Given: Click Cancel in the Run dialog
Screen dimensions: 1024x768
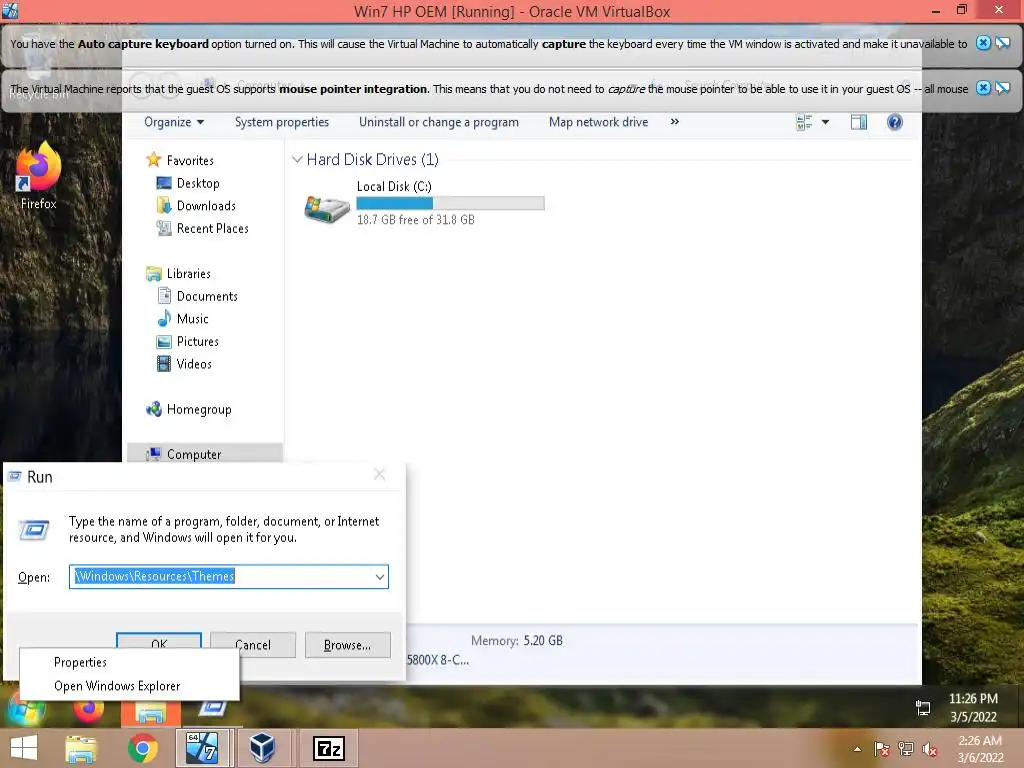Looking at the screenshot, I should point(253,645).
